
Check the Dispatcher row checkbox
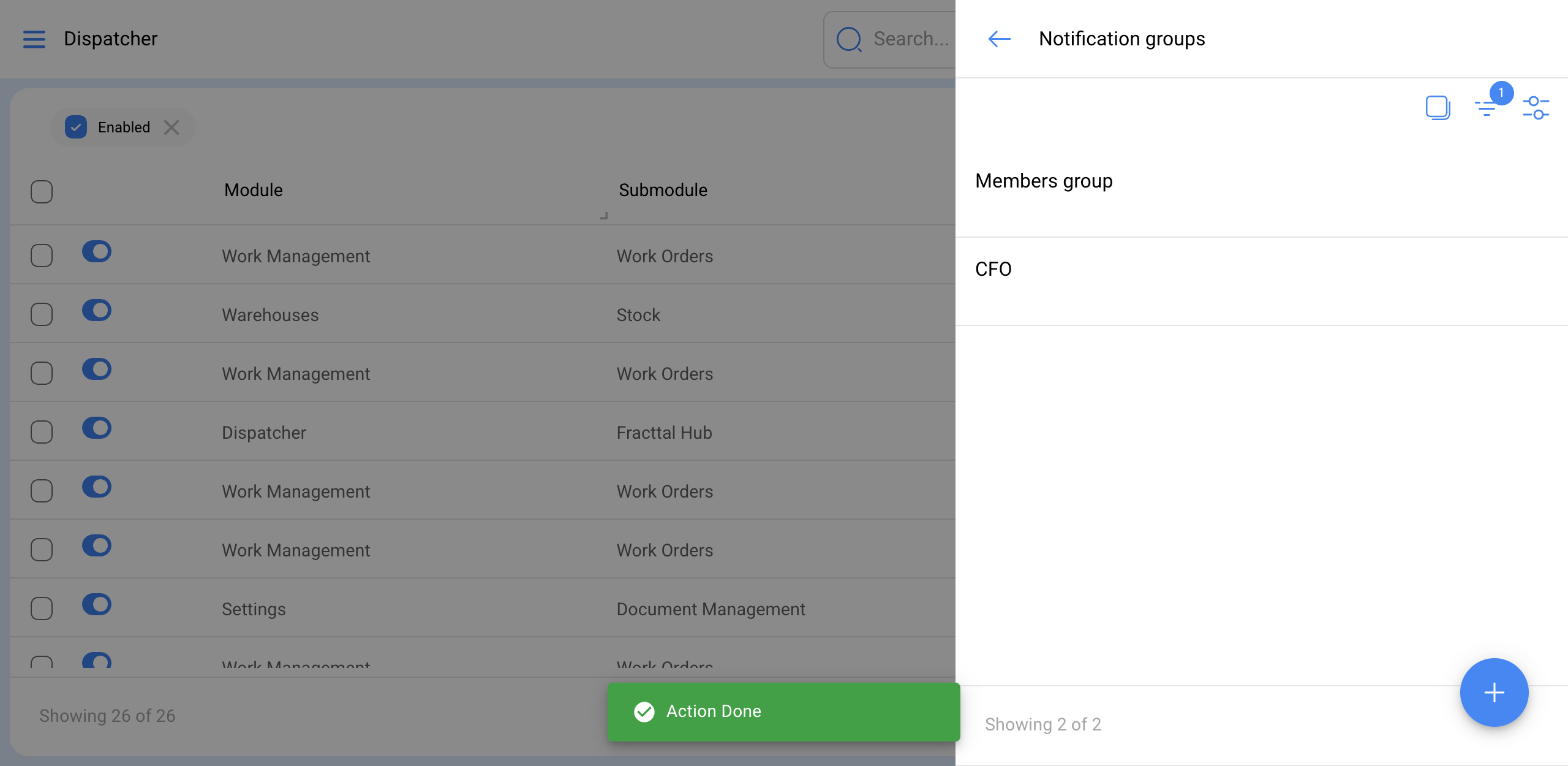pyautogui.click(x=42, y=432)
